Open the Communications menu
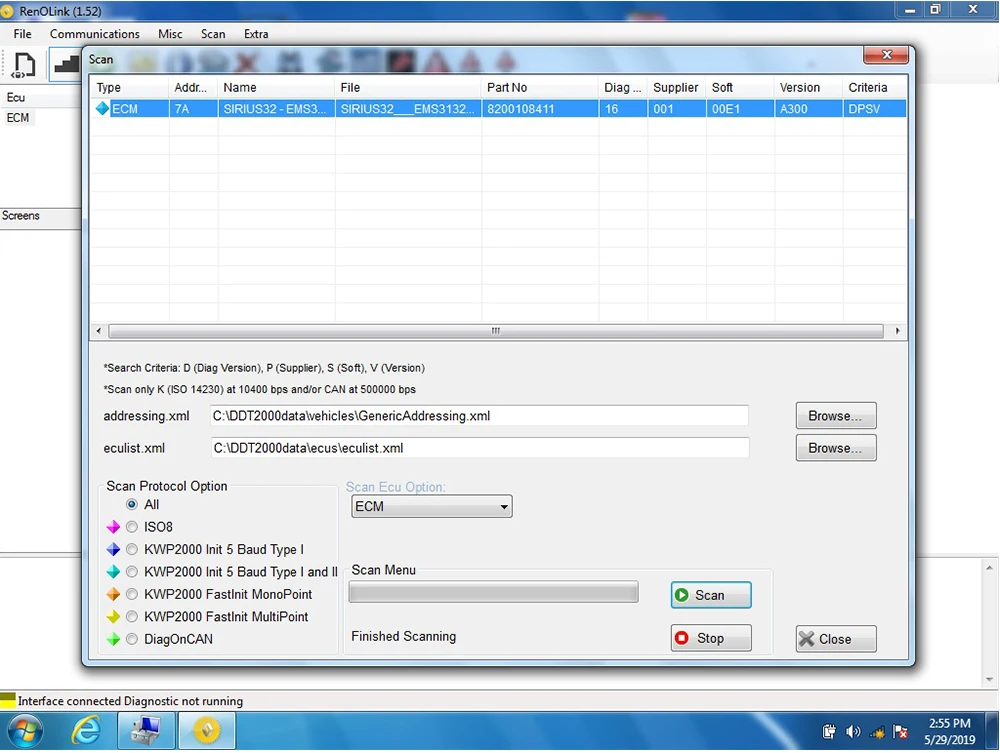Screen dimensions: 1000x753 point(94,34)
